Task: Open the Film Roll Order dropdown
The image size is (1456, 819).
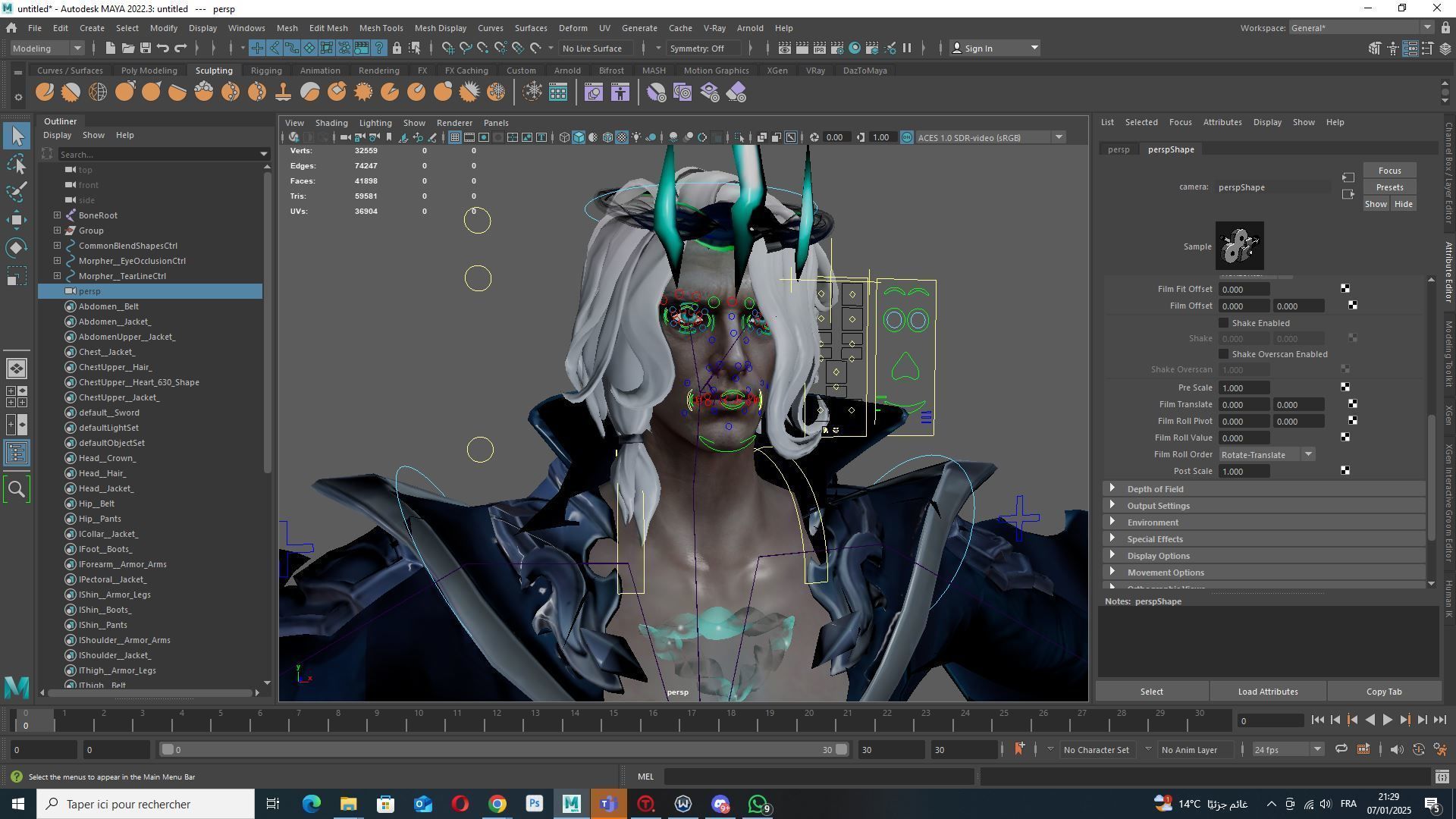Action: coord(1266,455)
